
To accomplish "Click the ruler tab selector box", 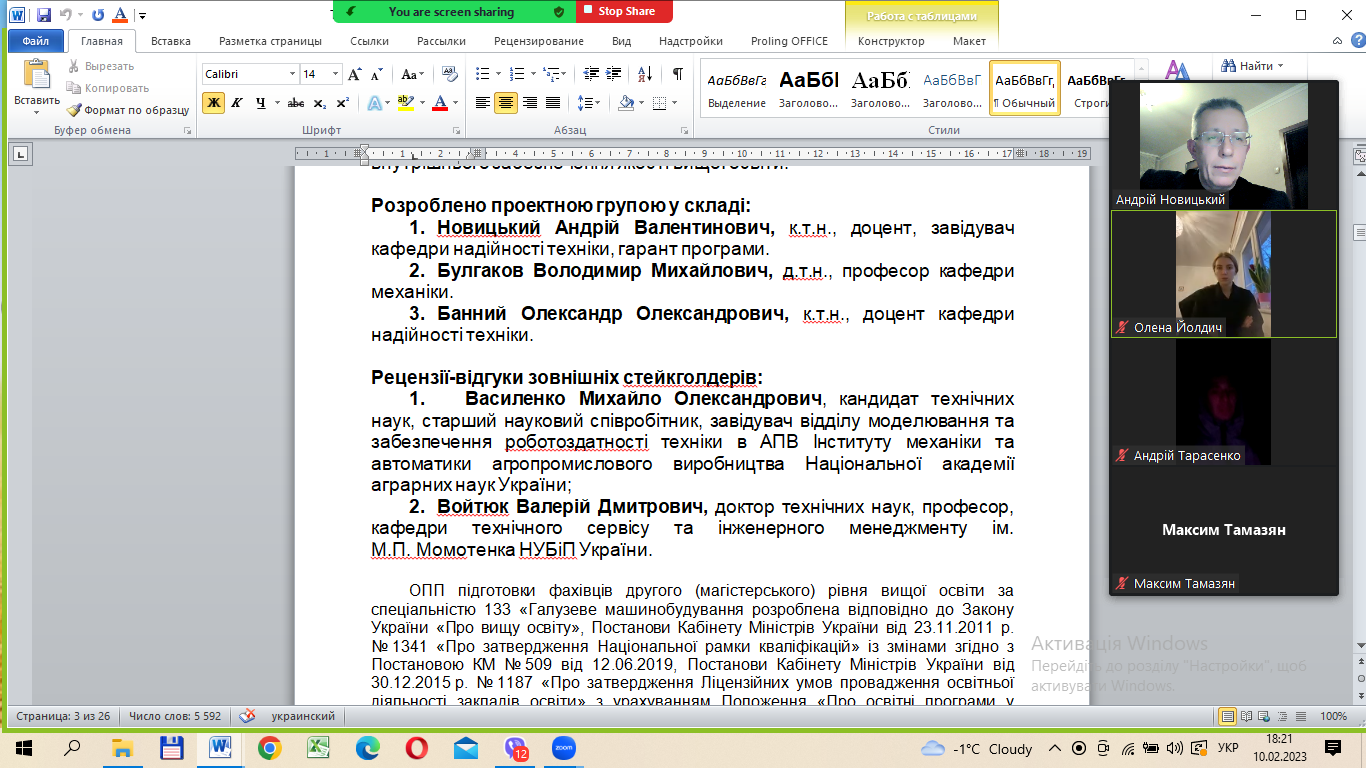I will click(x=20, y=154).
